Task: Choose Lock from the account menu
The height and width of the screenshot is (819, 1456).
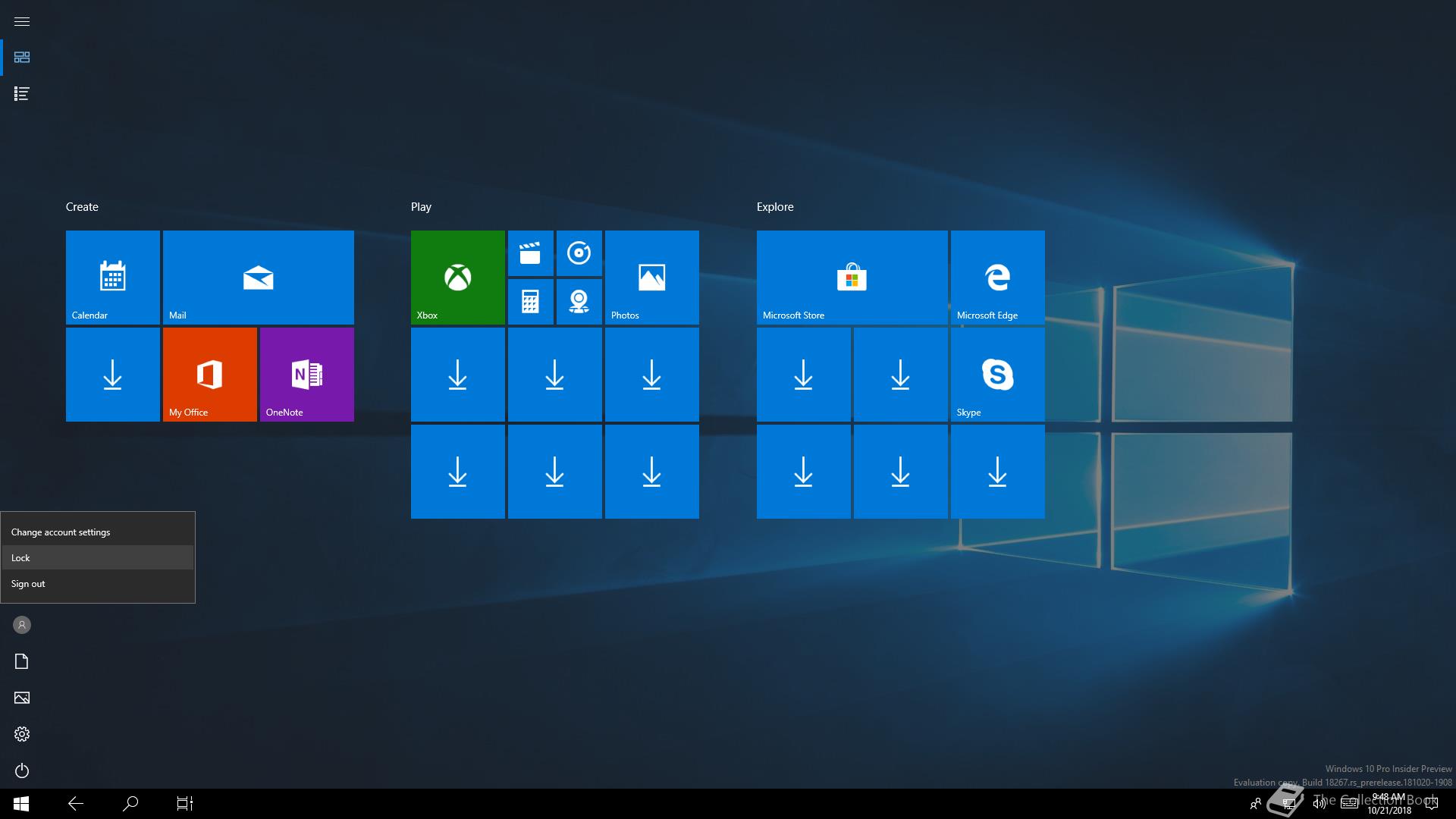Action: pos(98,558)
